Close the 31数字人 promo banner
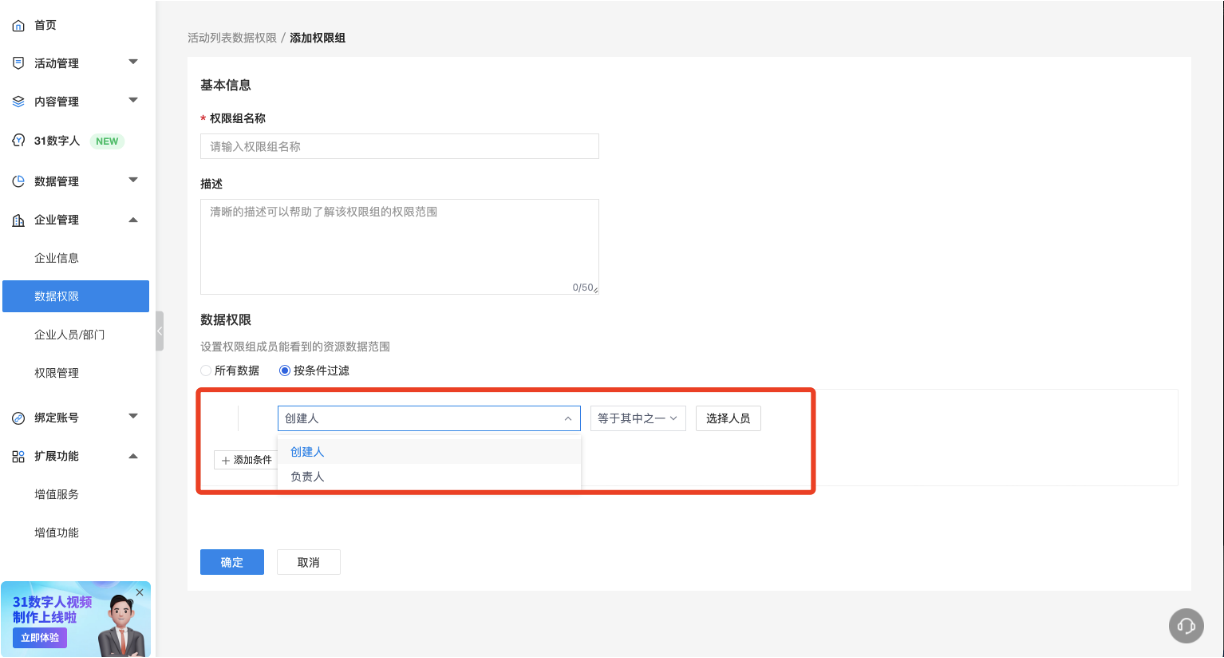The height and width of the screenshot is (658, 1224). [140, 592]
